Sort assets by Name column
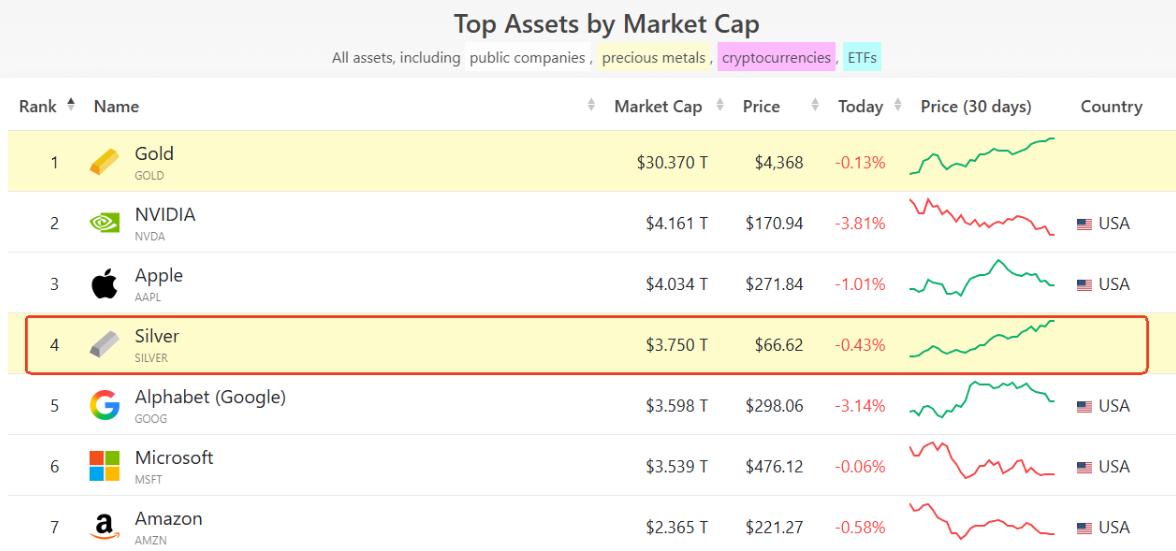This screenshot has width=1176, height=551. point(117,107)
